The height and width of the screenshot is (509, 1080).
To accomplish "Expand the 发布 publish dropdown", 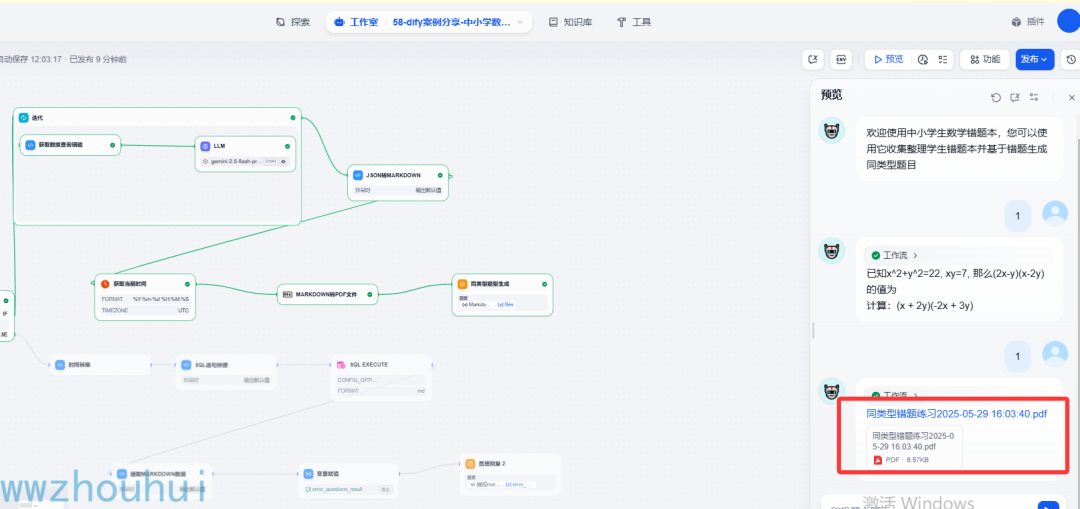I will (x=1035, y=59).
